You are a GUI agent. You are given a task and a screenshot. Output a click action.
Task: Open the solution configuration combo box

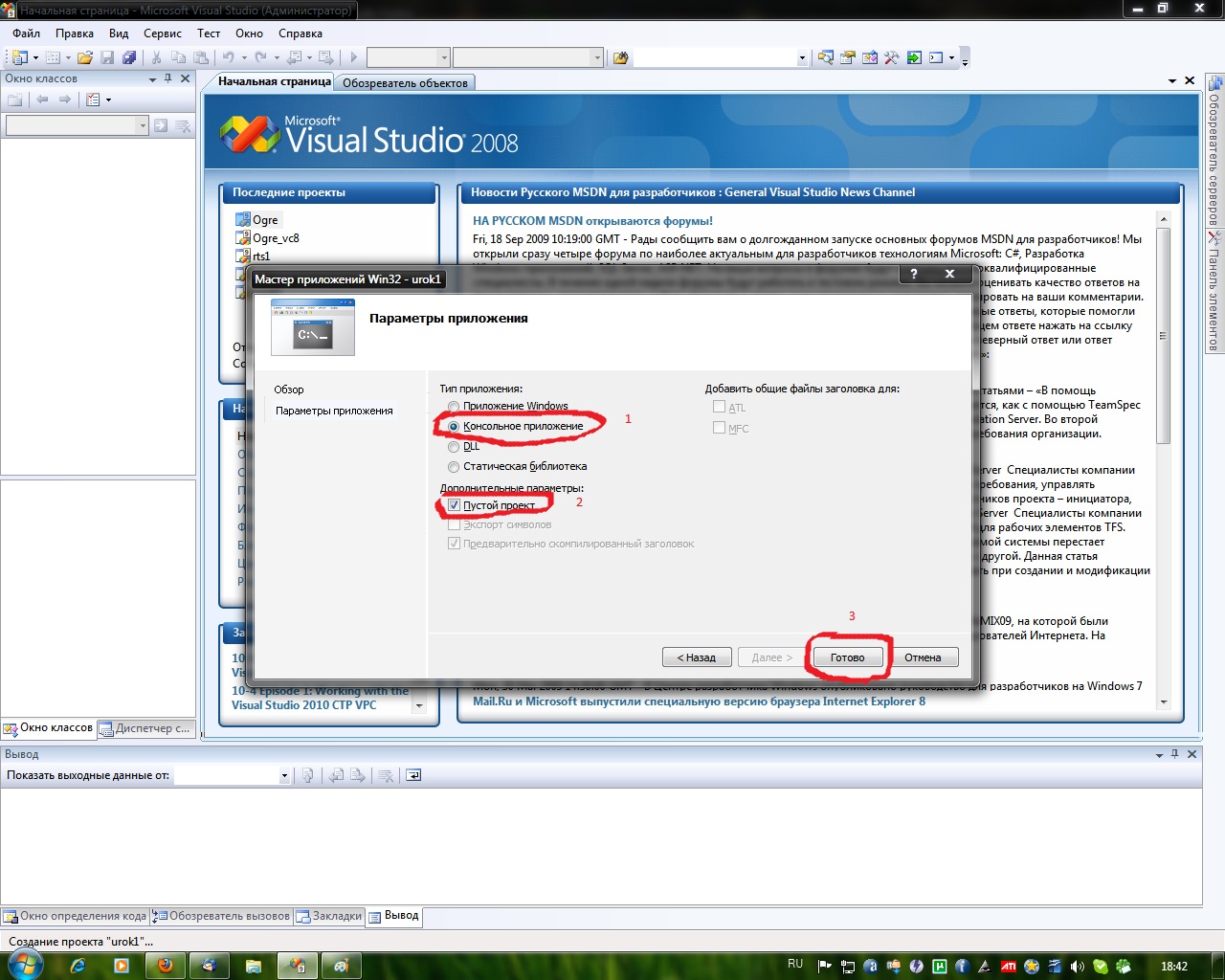pyautogui.click(x=409, y=57)
